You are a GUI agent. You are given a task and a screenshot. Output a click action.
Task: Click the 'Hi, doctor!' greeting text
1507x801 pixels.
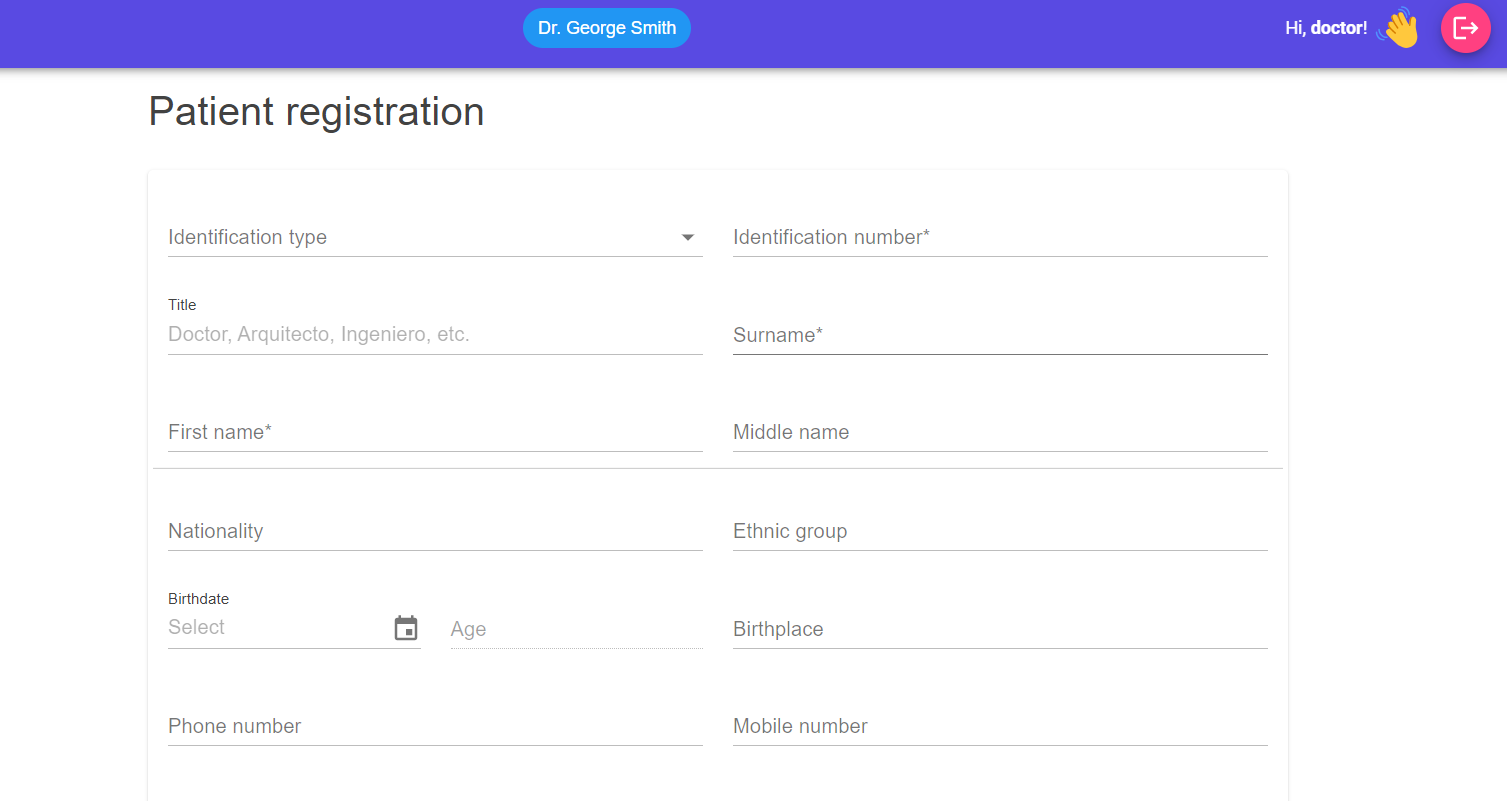[x=1326, y=28]
